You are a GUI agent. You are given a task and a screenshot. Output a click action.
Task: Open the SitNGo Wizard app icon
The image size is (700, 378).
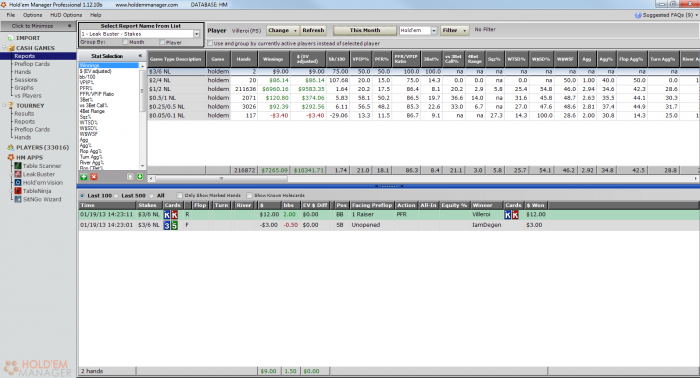pos(18,199)
